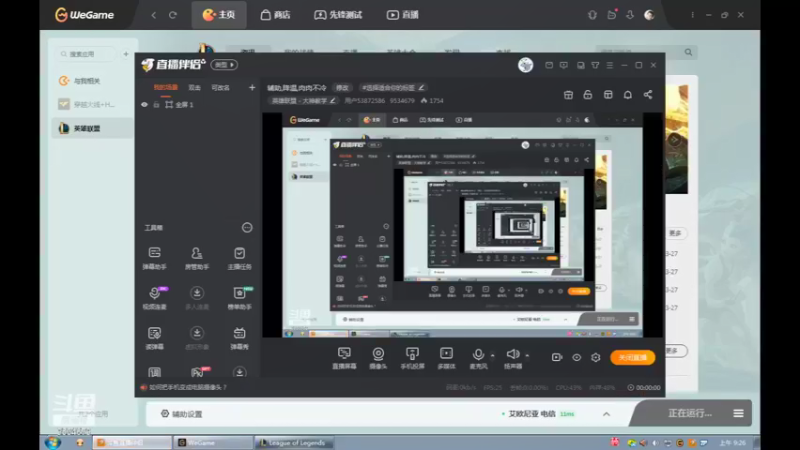Open the 房管助手 tool

(x=196, y=258)
